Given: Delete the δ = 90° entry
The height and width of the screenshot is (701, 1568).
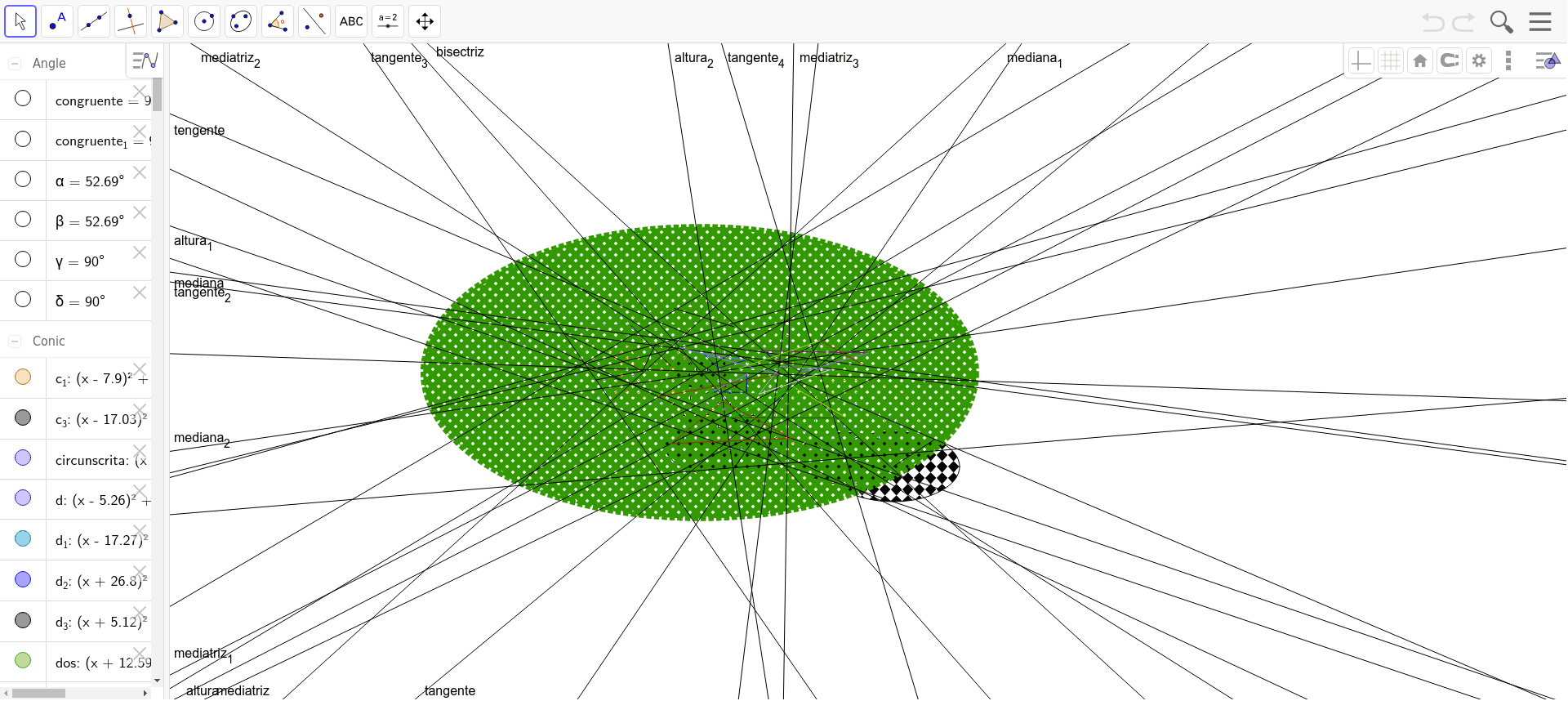Looking at the screenshot, I should tap(140, 292).
